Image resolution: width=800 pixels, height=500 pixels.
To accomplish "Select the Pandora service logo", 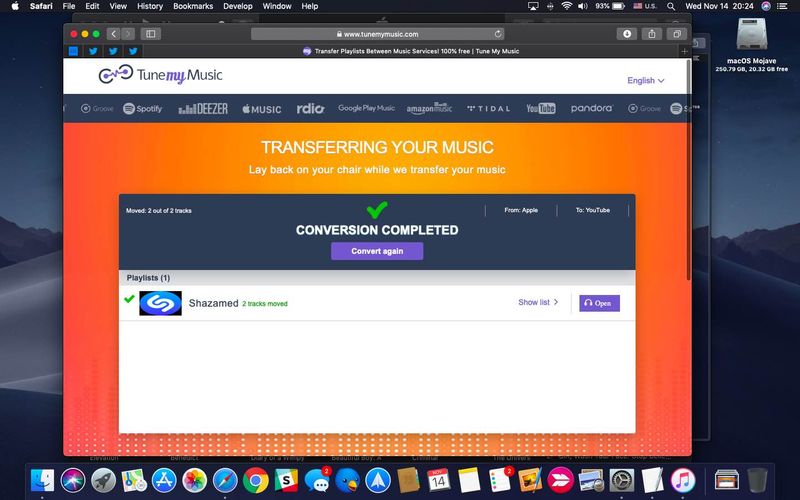I will 592,108.
